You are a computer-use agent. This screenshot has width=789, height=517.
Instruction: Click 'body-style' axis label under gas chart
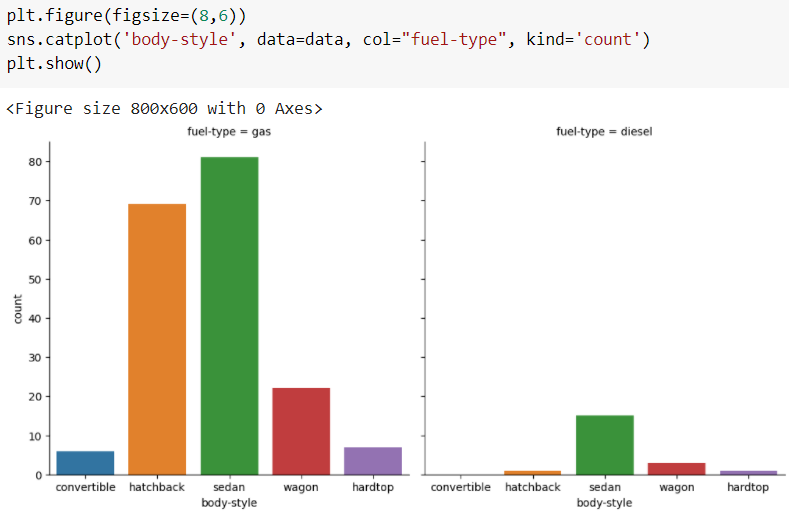(229, 502)
